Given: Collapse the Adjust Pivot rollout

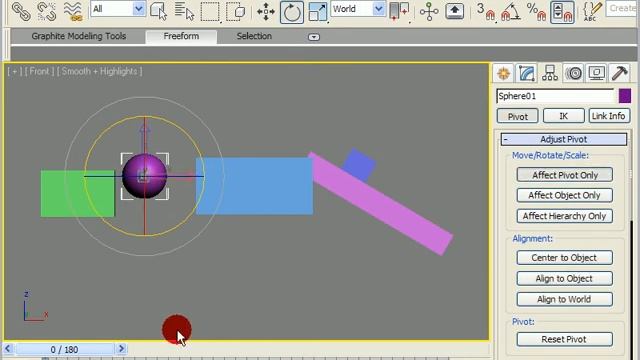Looking at the screenshot, I should tap(564, 139).
